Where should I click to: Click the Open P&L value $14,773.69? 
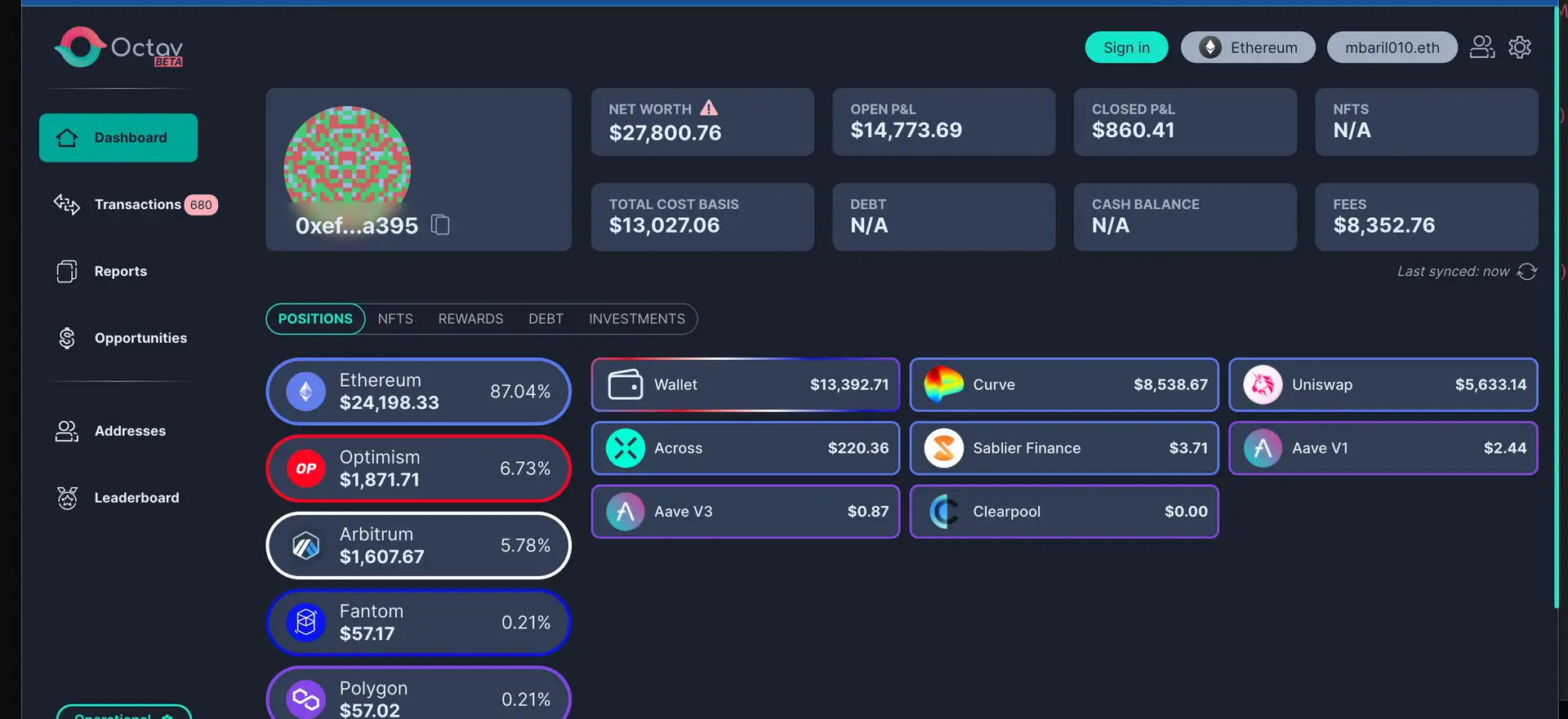(906, 131)
